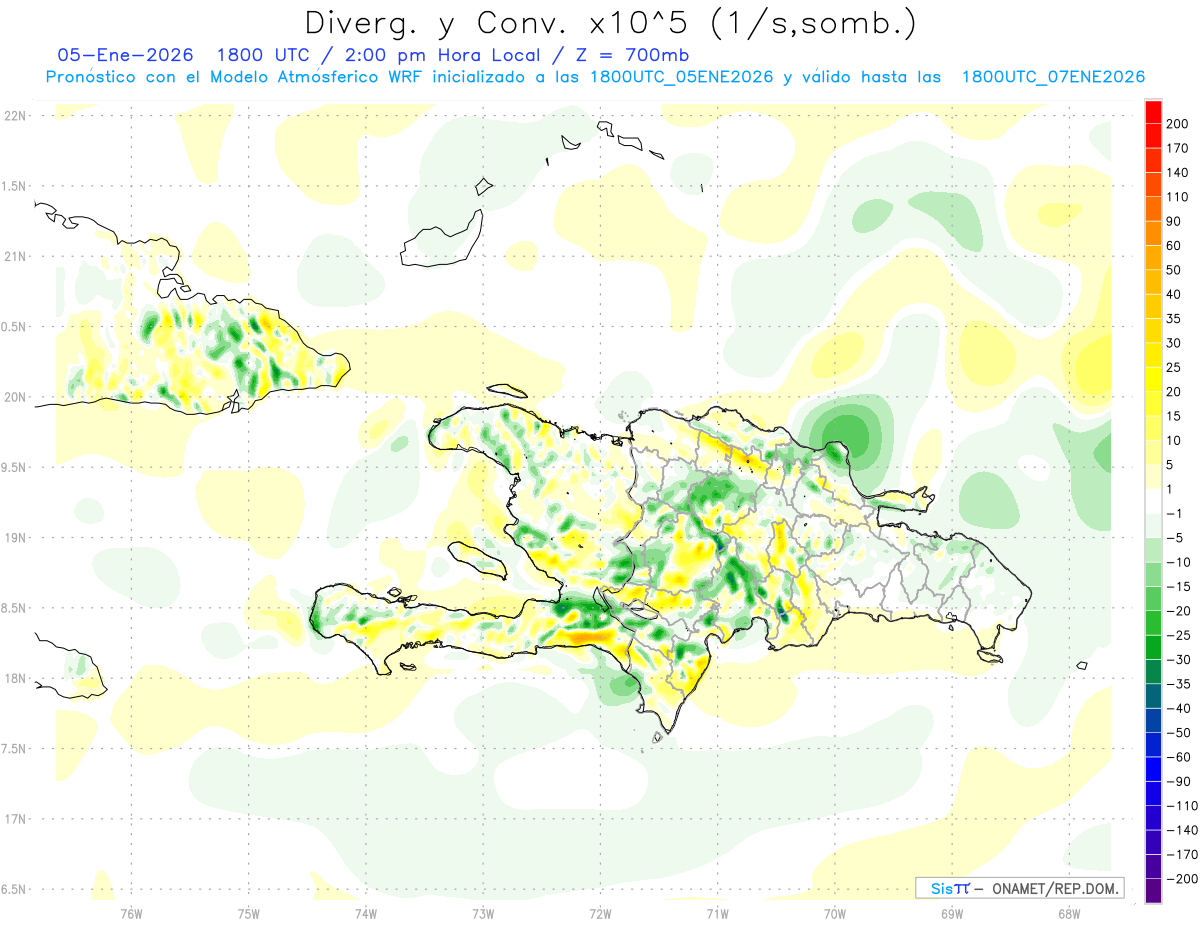Click colorbar value label '90'

point(1174,222)
